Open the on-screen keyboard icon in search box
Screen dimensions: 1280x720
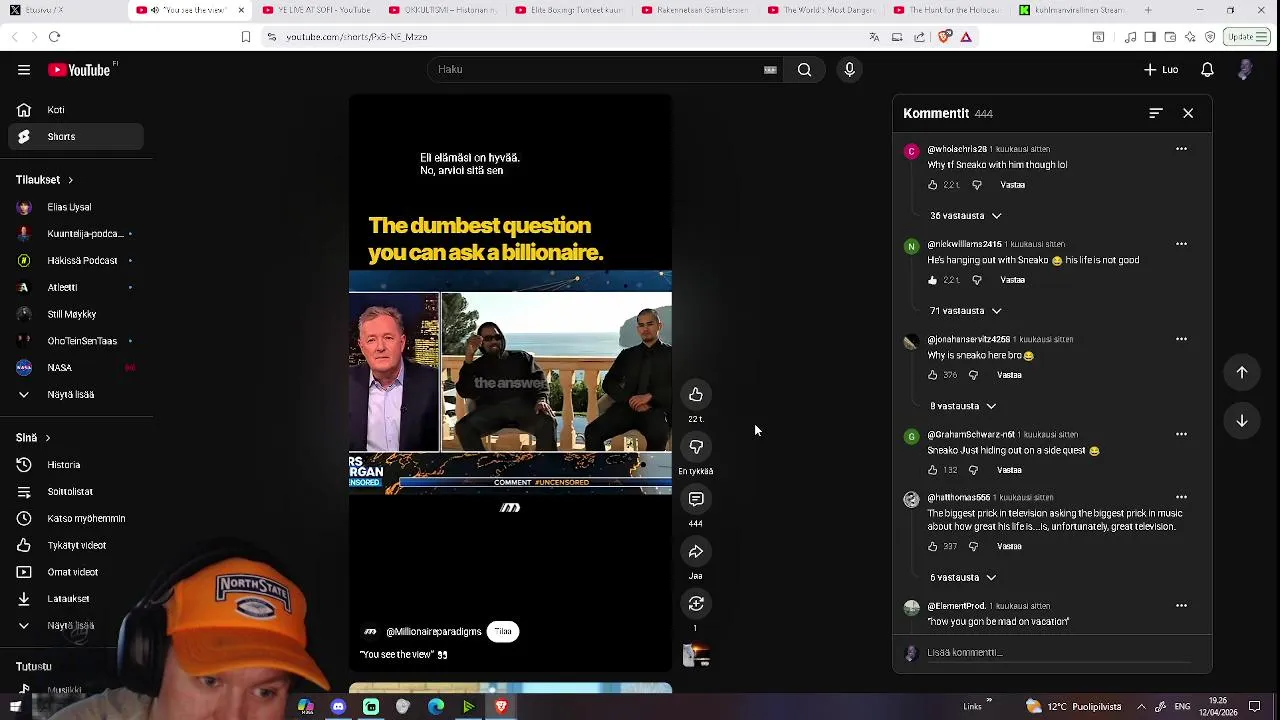[x=770, y=70]
